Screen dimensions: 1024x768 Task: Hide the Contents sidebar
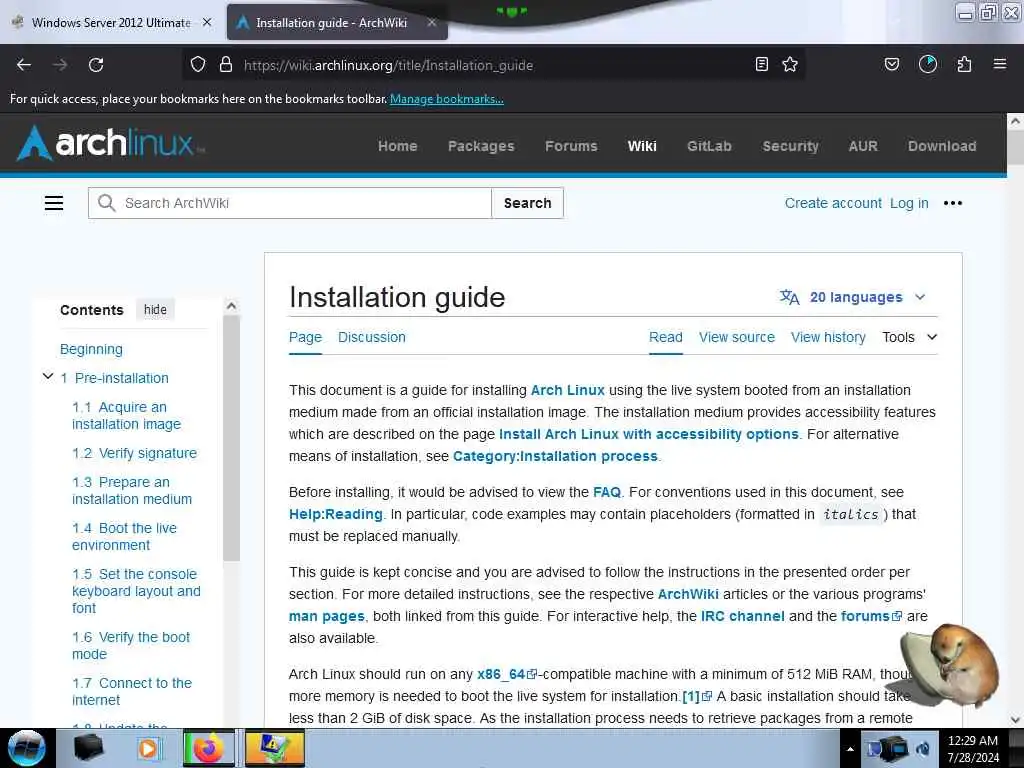(x=155, y=310)
